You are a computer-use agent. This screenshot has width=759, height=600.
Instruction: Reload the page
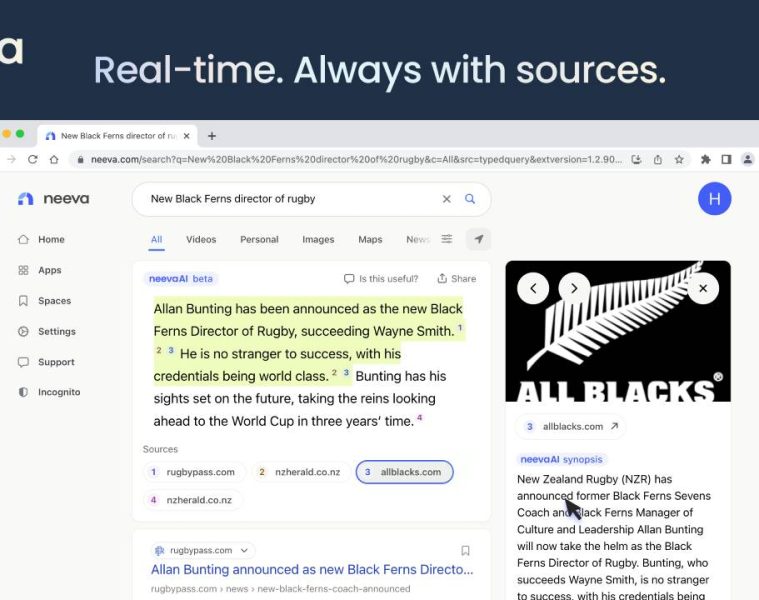32,159
